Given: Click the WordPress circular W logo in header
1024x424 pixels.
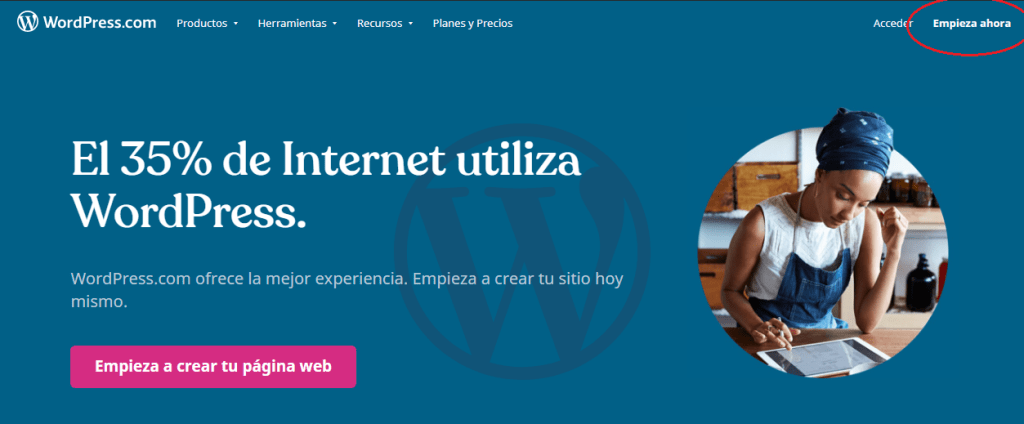Looking at the screenshot, I should 28,22.
